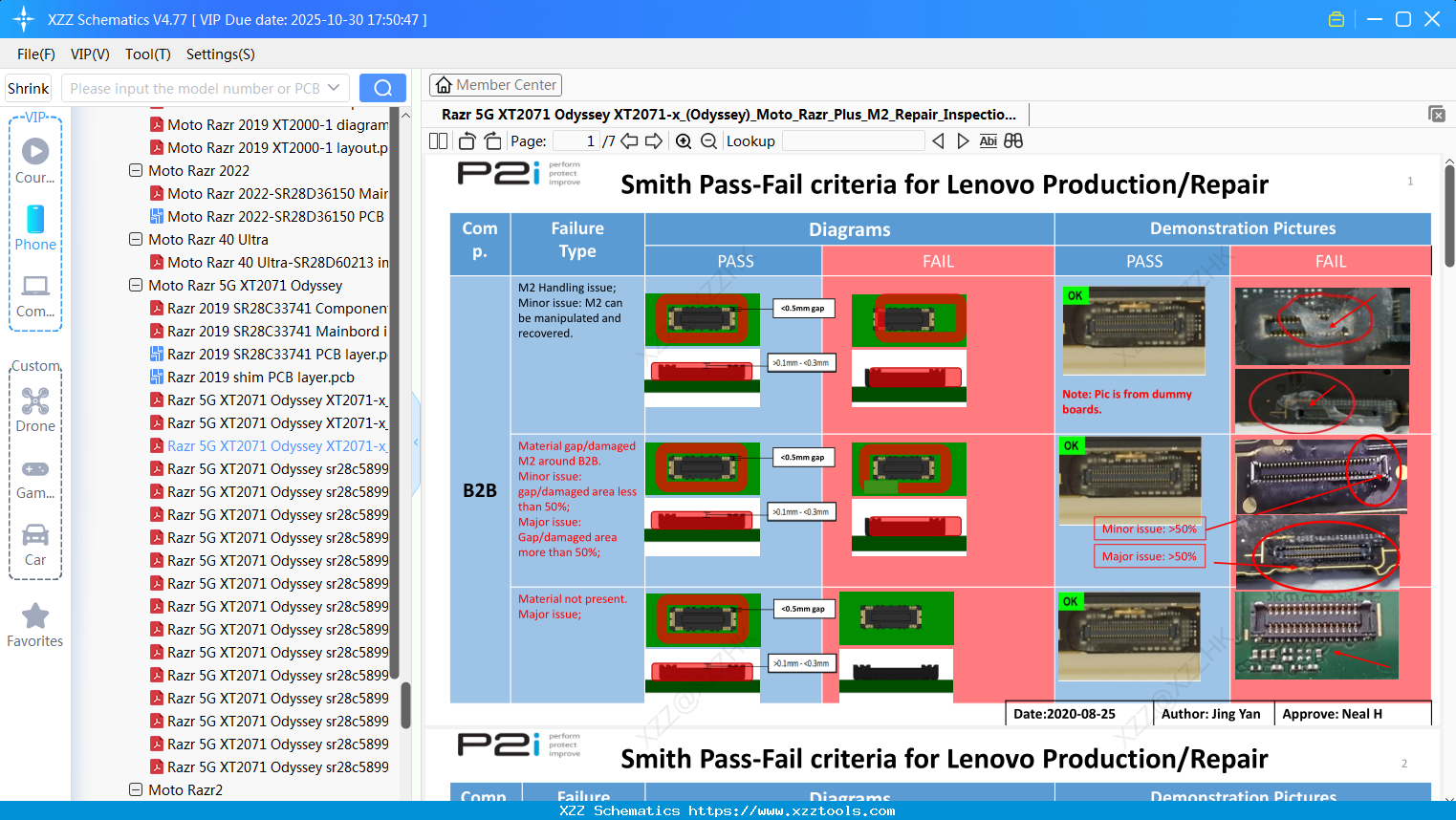Screen dimensions: 1456x820
Task: Open PDF icon of Moto Razr 2019 XT2000-1 diagram
Action: 157,124
